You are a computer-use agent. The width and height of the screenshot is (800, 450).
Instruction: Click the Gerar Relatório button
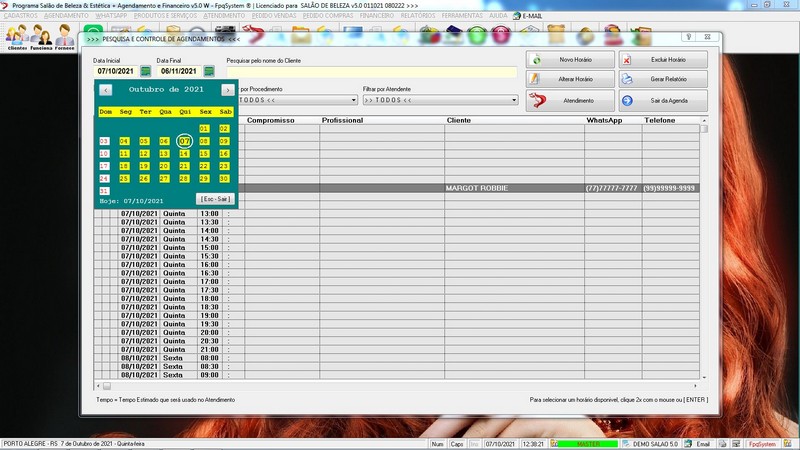pos(663,79)
